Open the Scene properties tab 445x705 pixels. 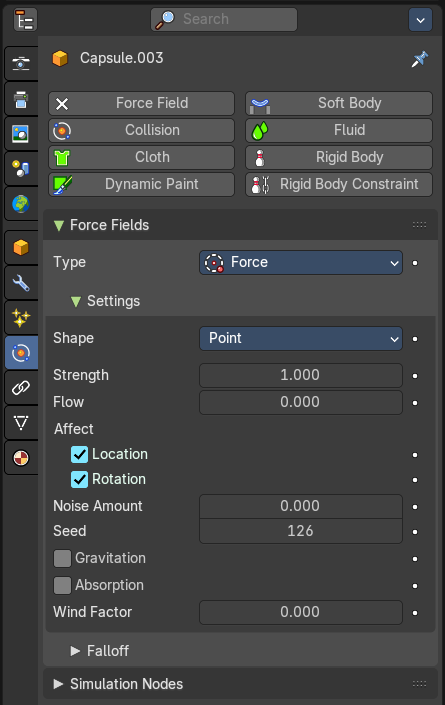pyautogui.click(x=21, y=169)
